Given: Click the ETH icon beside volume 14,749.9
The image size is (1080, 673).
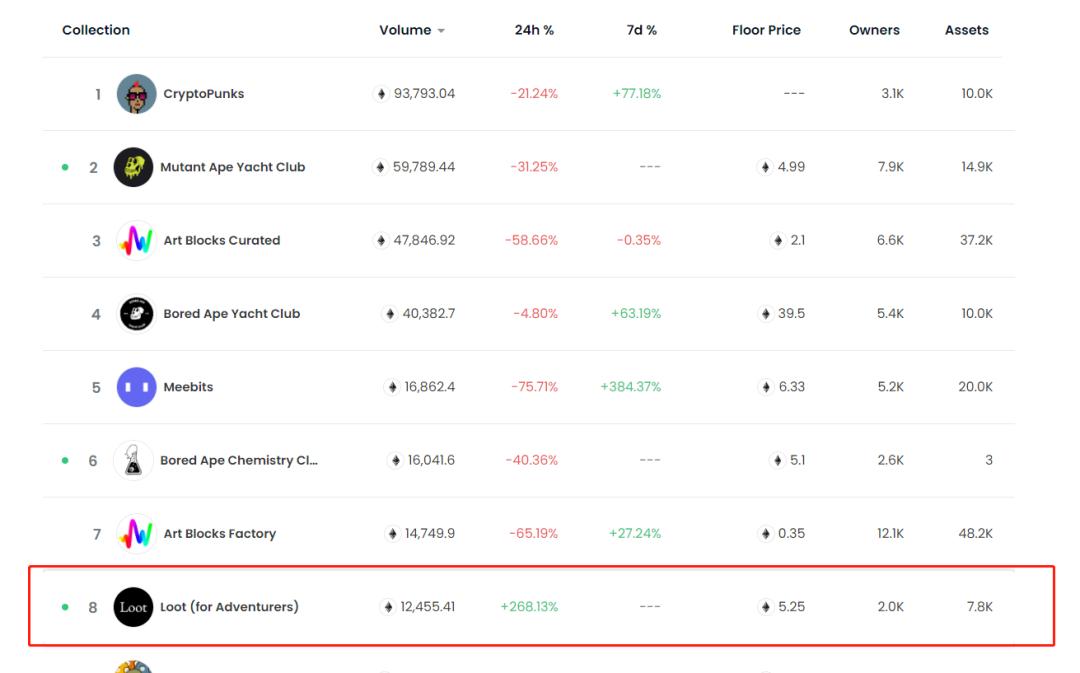Looking at the screenshot, I should tap(392, 534).
